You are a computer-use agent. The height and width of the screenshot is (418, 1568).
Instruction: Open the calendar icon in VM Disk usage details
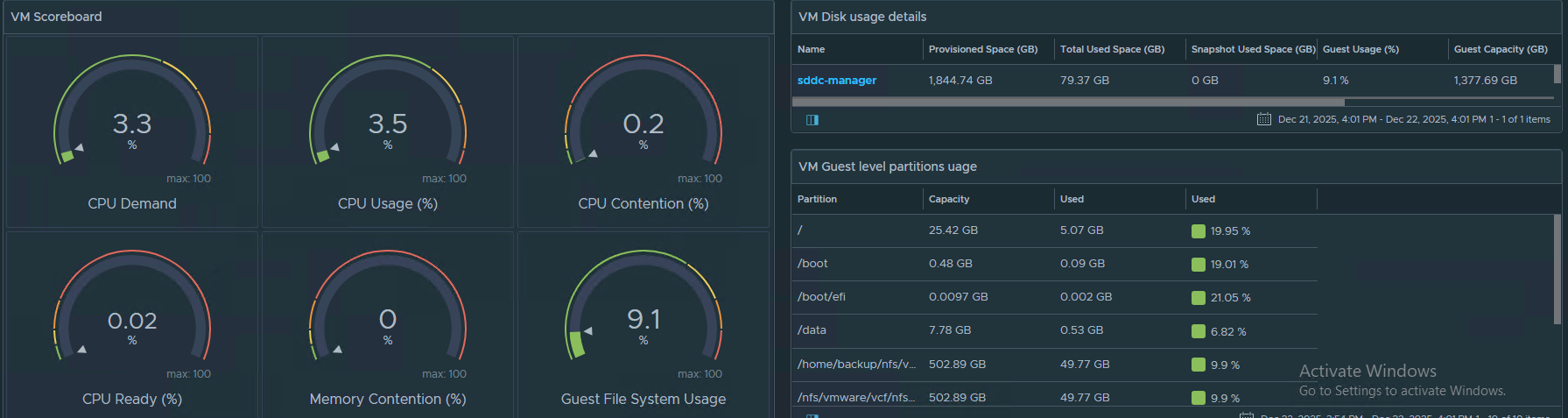1263,119
